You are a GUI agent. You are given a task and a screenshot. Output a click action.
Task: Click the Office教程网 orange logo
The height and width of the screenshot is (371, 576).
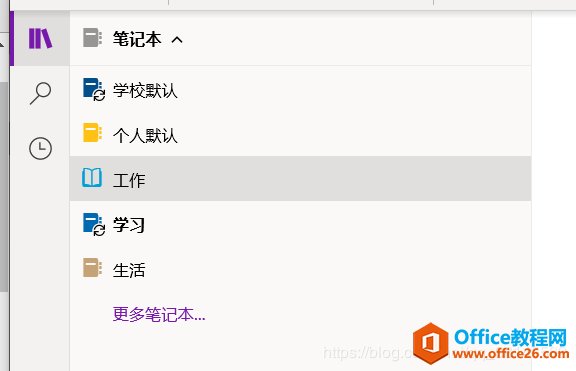(431, 343)
